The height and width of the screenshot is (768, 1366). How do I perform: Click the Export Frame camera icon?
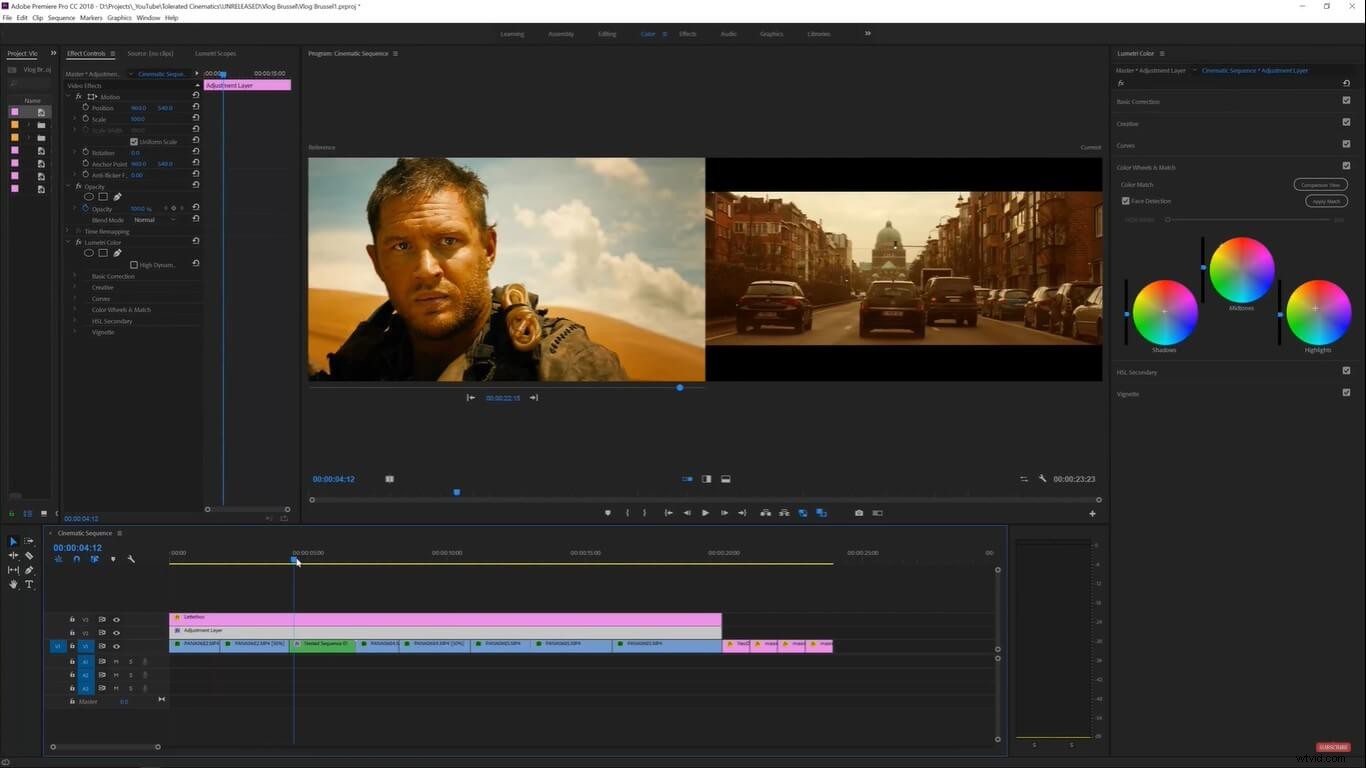click(x=859, y=512)
